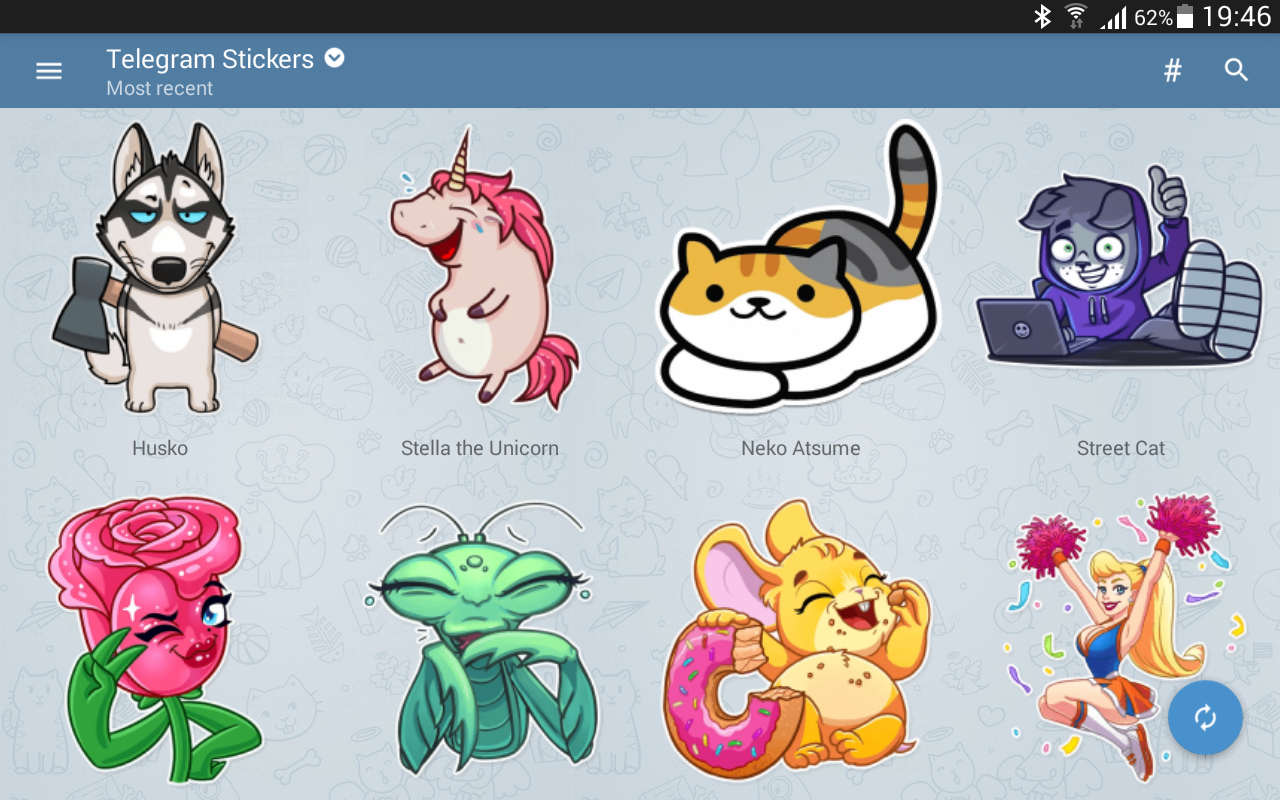The height and width of the screenshot is (800, 1280).
Task: Tap the battery icon in status bar
Action: [1185, 16]
